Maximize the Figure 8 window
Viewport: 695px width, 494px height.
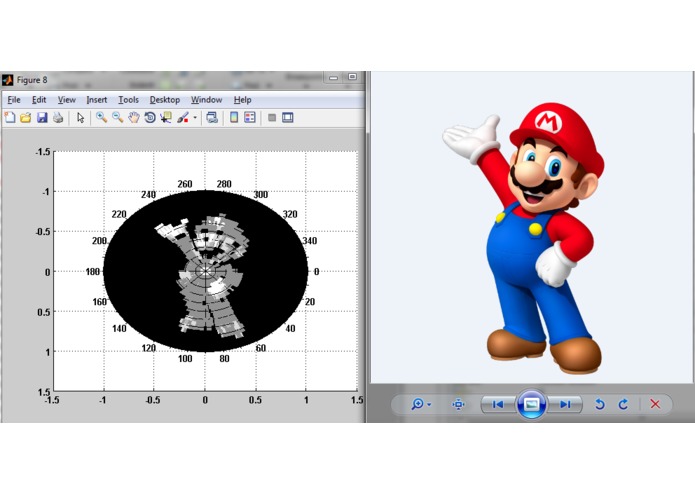(x=352, y=77)
